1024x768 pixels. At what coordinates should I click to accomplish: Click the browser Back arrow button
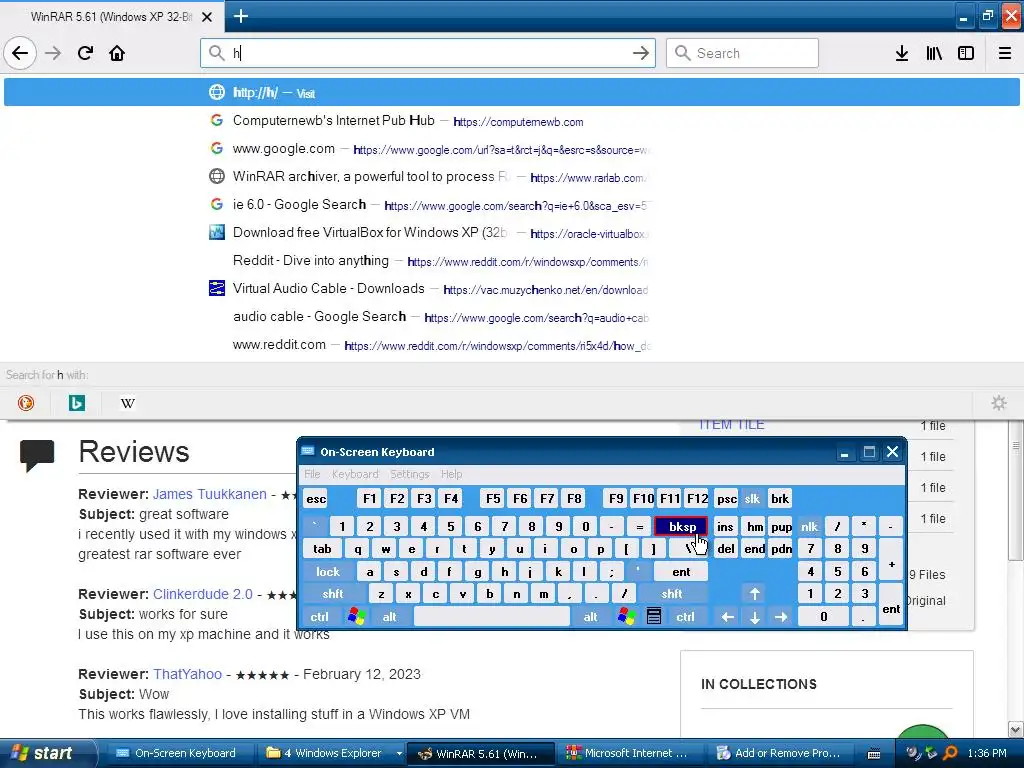pos(20,53)
